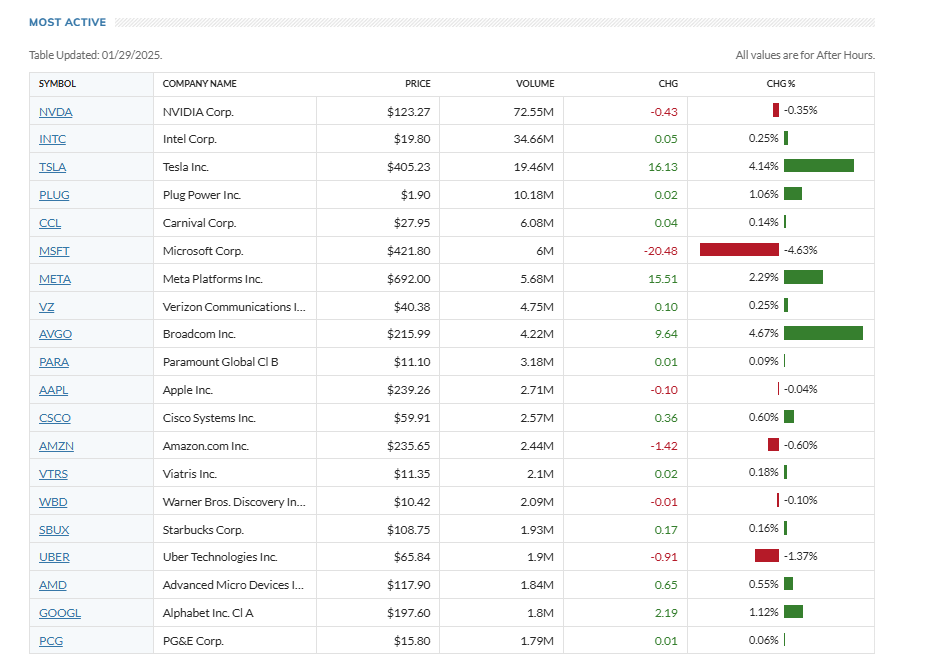Click Microsoft's red change percentage bar
This screenshot has height=667, width=928.
(x=739, y=250)
